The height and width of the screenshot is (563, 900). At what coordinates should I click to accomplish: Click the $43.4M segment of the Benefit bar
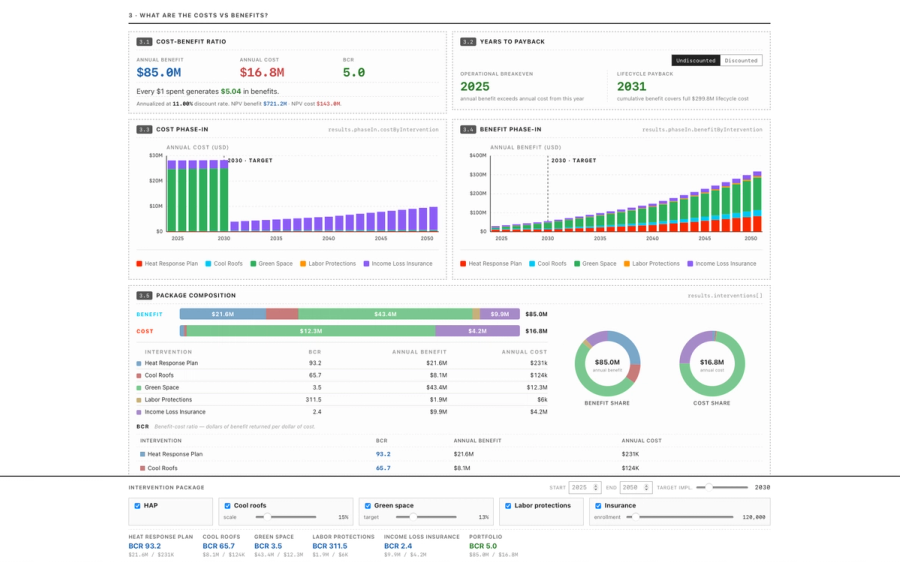pyautogui.click(x=385, y=314)
